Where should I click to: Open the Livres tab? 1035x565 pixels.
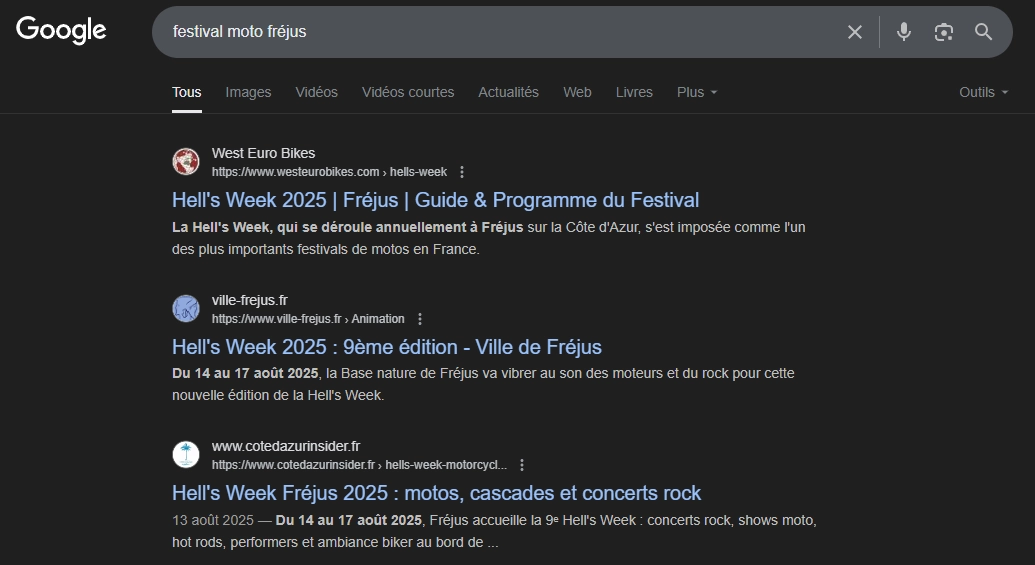tap(634, 92)
